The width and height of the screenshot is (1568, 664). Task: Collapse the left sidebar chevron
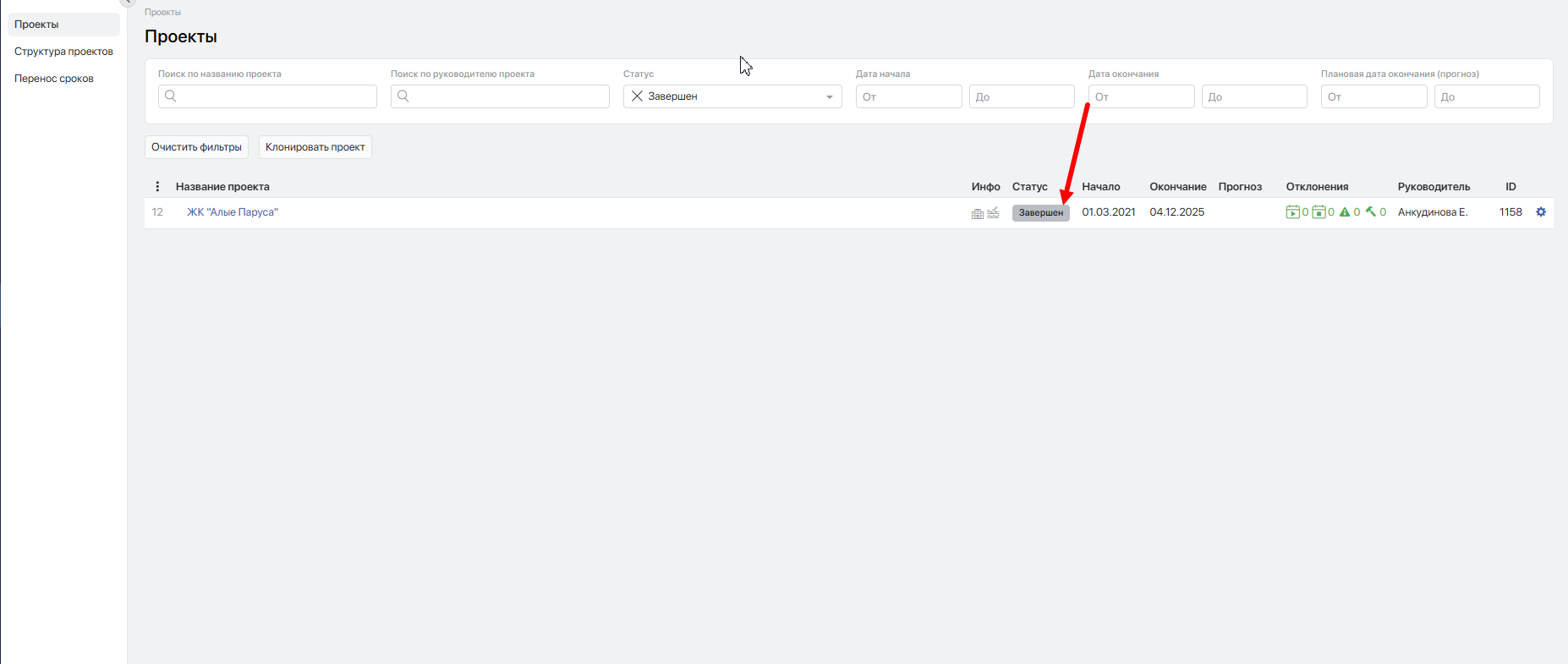pyautogui.click(x=128, y=2)
